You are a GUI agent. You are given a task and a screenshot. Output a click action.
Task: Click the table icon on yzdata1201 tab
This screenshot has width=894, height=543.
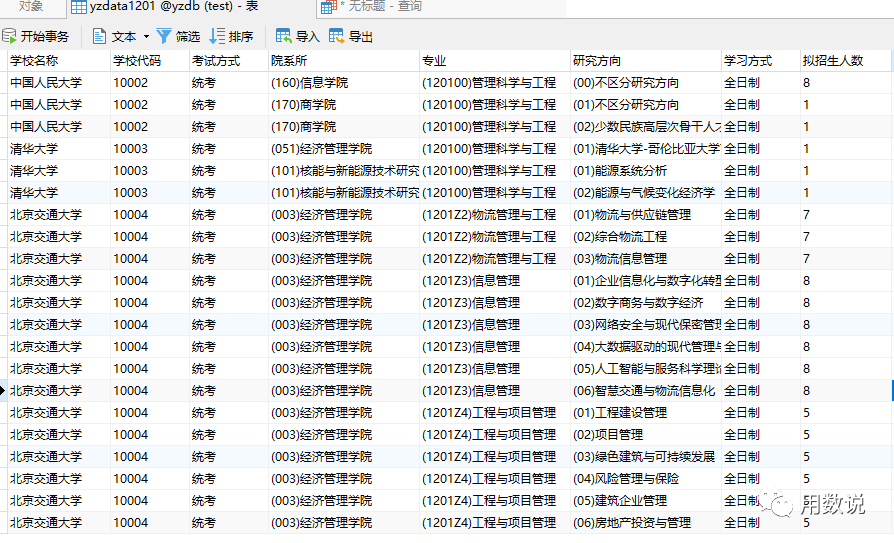pos(79,7)
